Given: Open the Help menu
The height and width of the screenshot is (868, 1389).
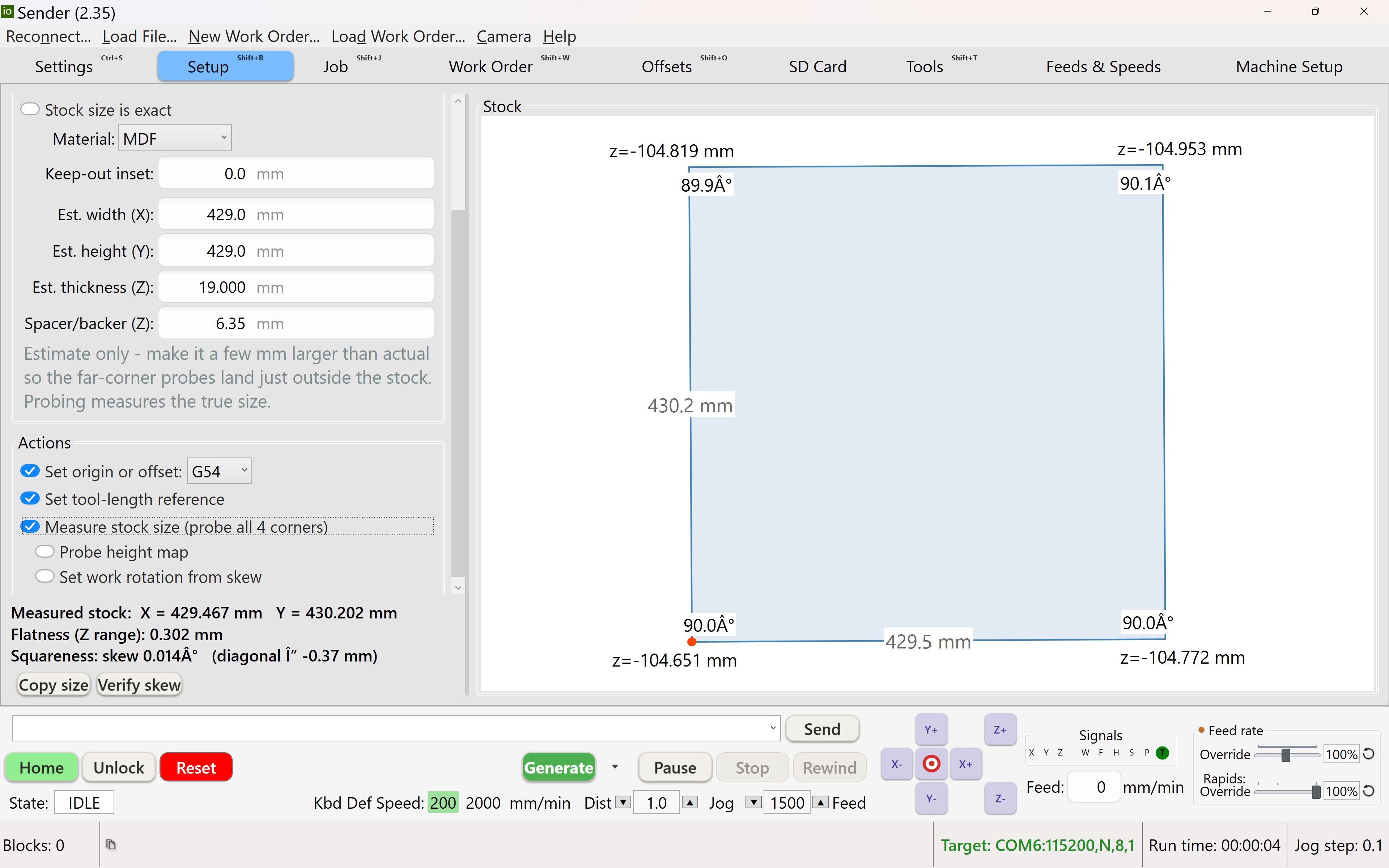Looking at the screenshot, I should [x=559, y=36].
